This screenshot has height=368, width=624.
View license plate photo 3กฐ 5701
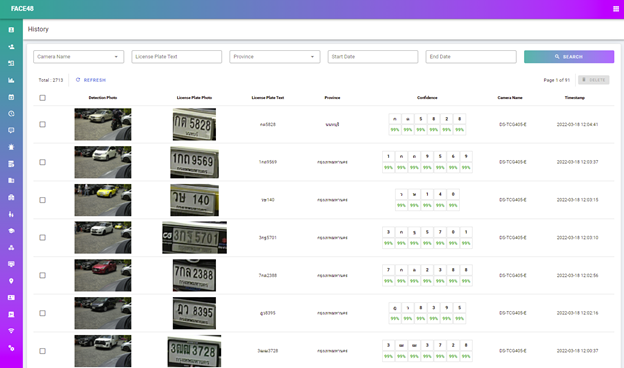[194, 238]
